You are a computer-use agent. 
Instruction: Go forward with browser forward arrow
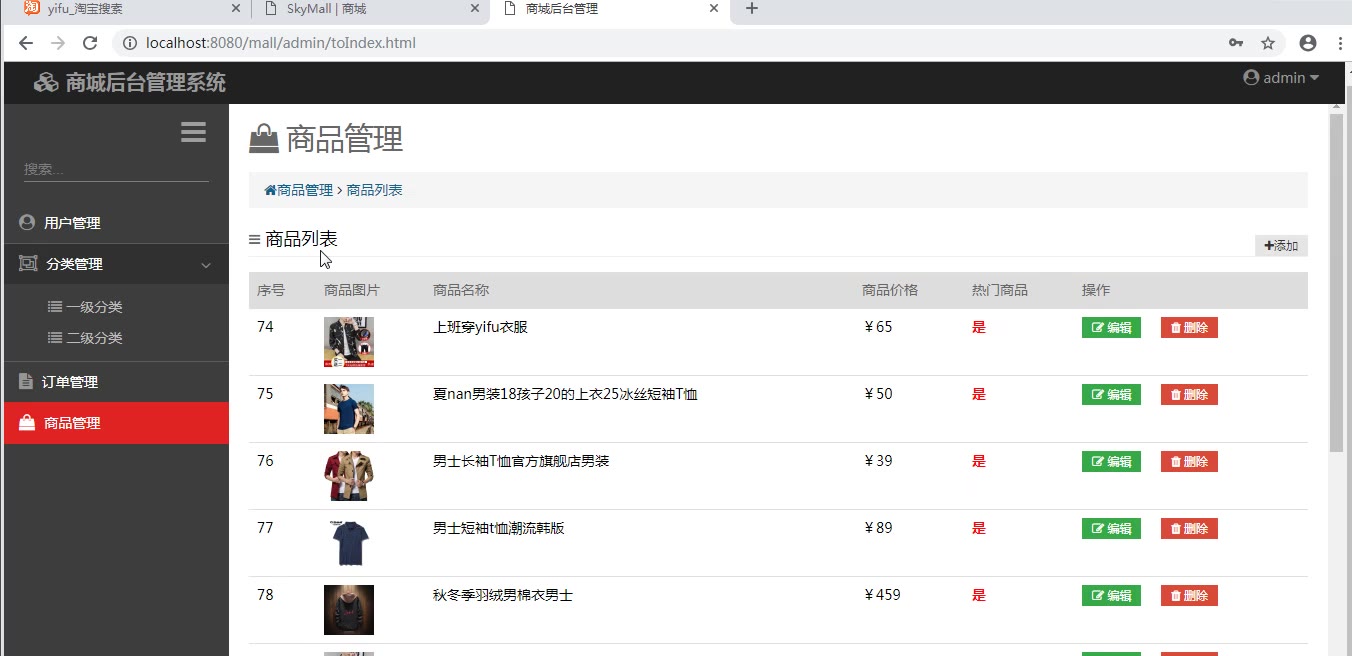pos(58,43)
